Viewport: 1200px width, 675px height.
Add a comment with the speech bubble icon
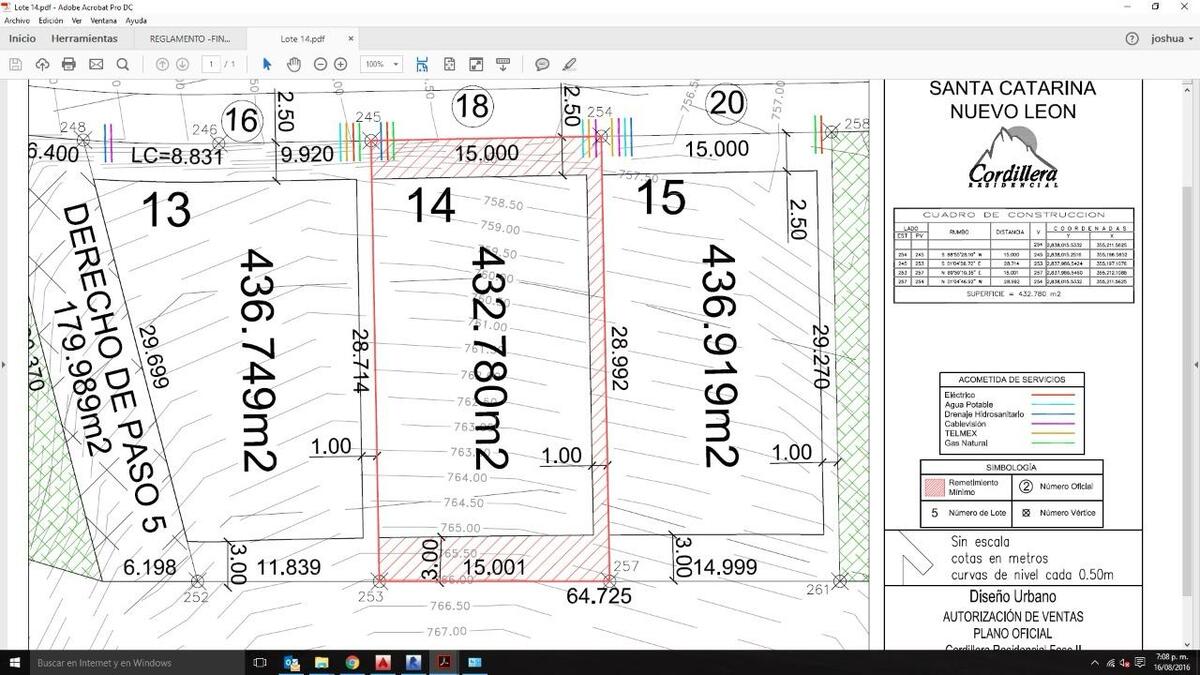point(542,64)
